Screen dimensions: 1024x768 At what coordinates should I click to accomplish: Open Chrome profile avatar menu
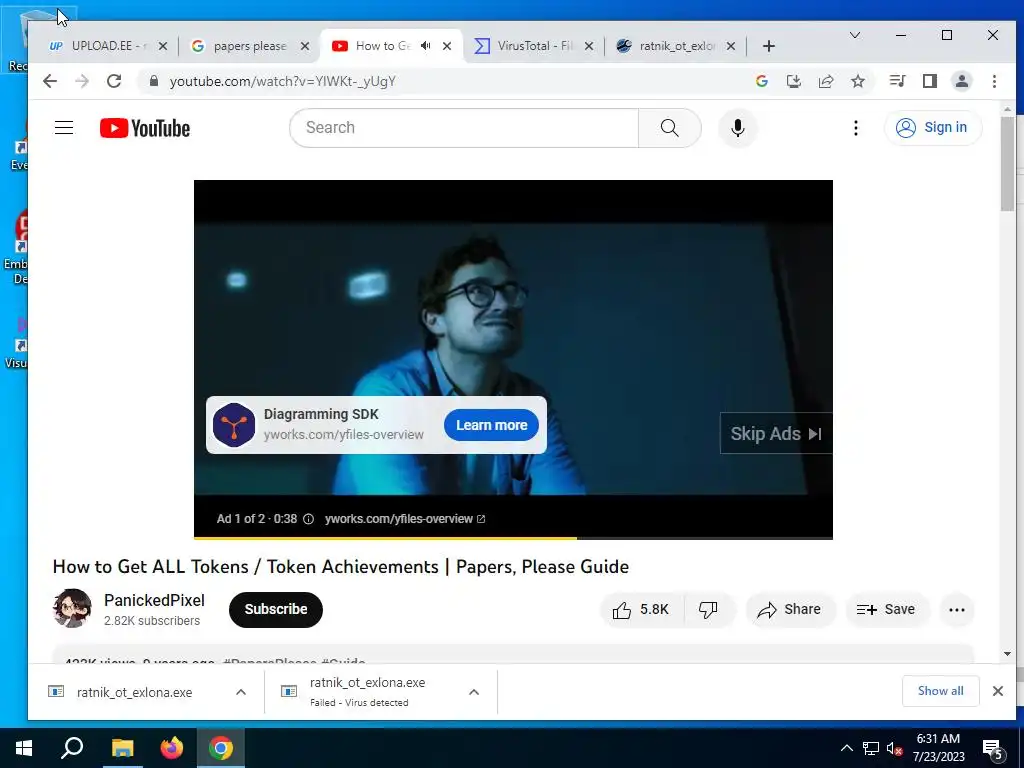point(962,81)
